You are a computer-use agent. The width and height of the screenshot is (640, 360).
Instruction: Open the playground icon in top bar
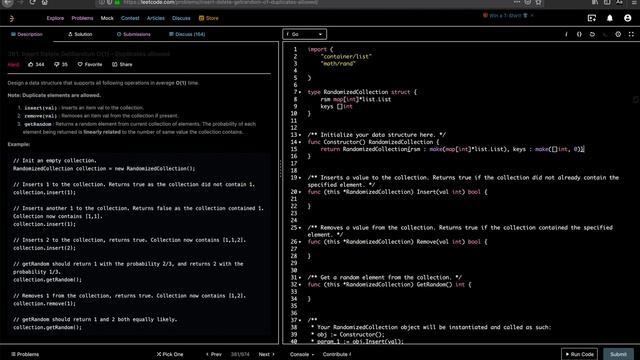click(592, 18)
